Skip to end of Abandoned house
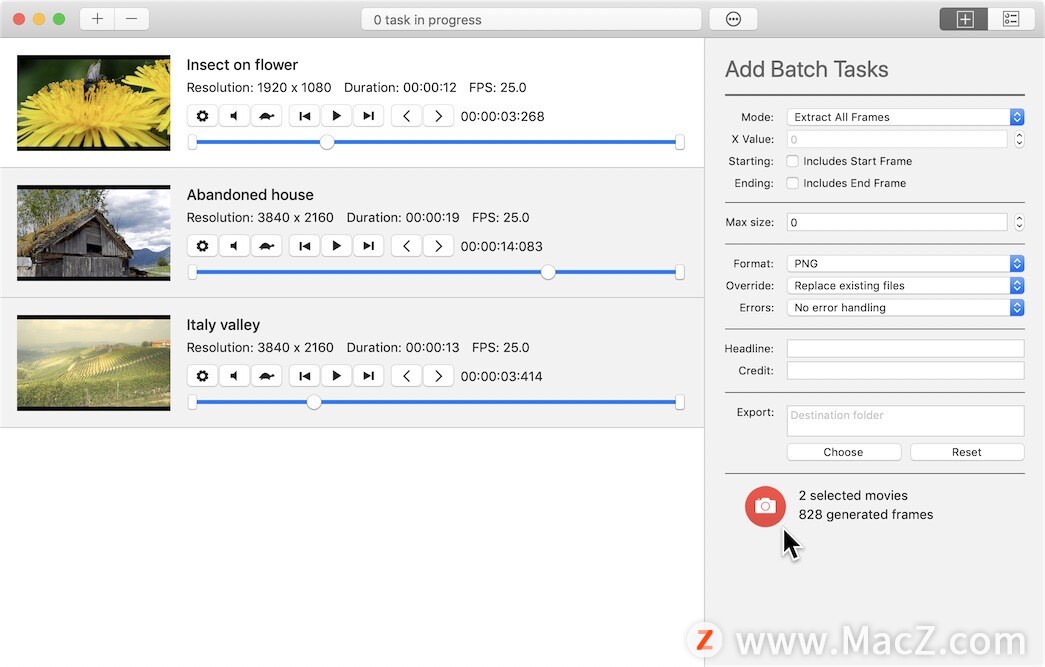1045x667 pixels. tap(369, 246)
